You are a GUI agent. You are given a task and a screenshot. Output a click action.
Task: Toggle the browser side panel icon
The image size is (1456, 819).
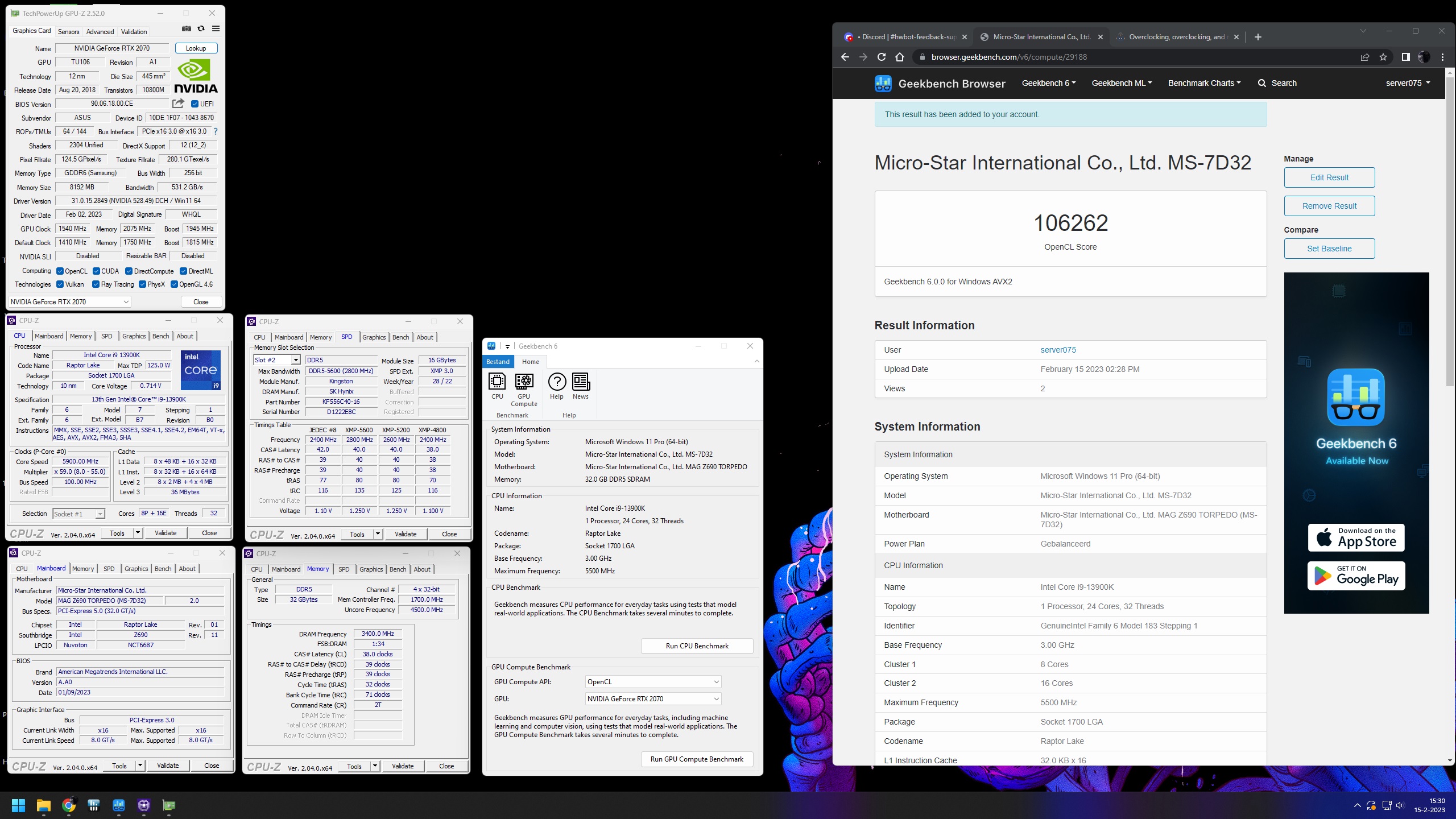point(1405,57)
